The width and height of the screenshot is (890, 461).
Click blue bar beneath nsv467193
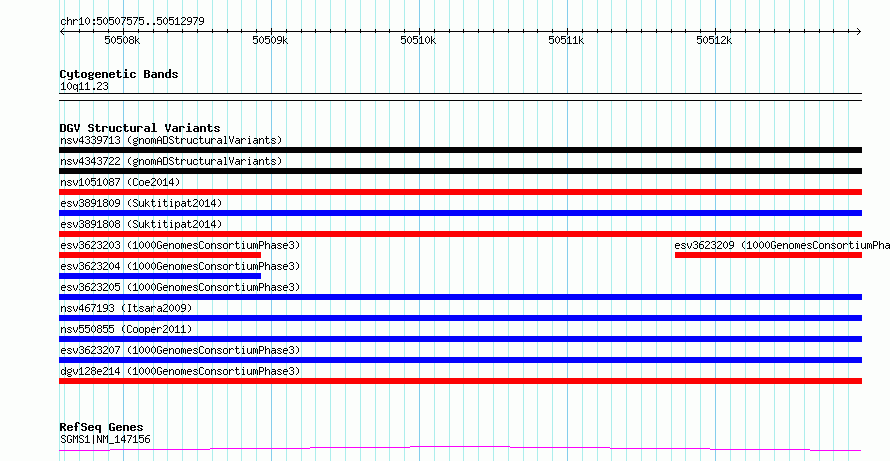(x=460, y=318)
